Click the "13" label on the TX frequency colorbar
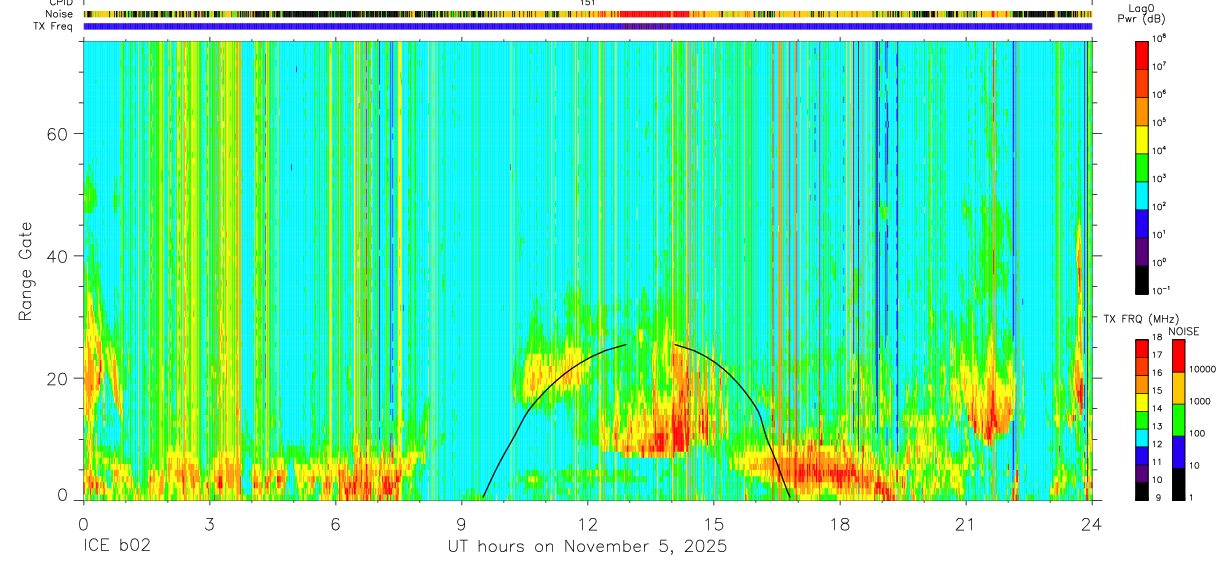This screenshot has width=1228, height=567. 1157,426
